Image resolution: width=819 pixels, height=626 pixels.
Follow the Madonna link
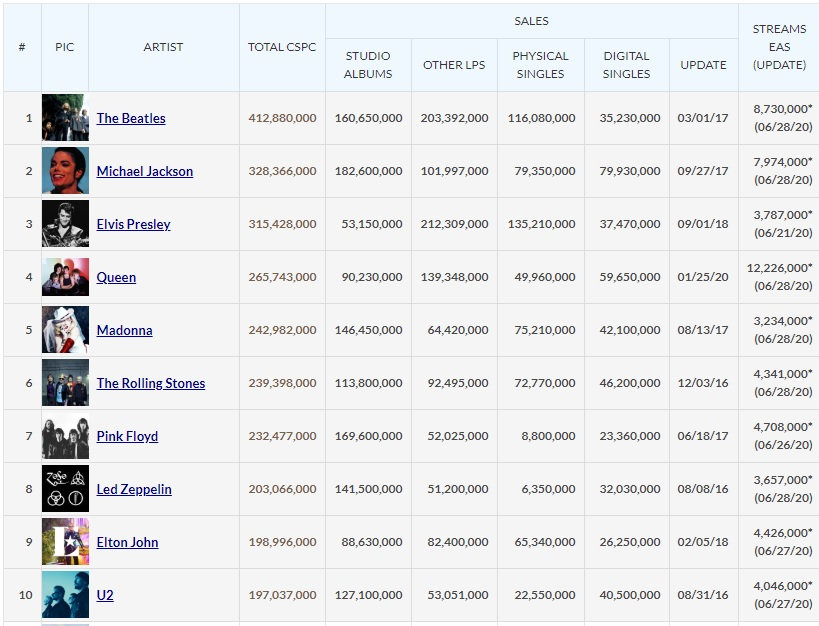(124, 330)
